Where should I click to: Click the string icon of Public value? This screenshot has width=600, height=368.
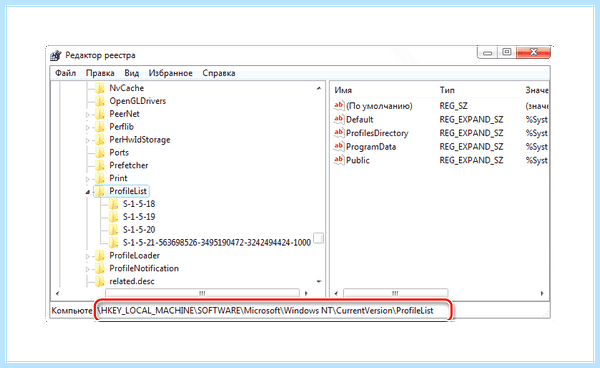[339, 160]
